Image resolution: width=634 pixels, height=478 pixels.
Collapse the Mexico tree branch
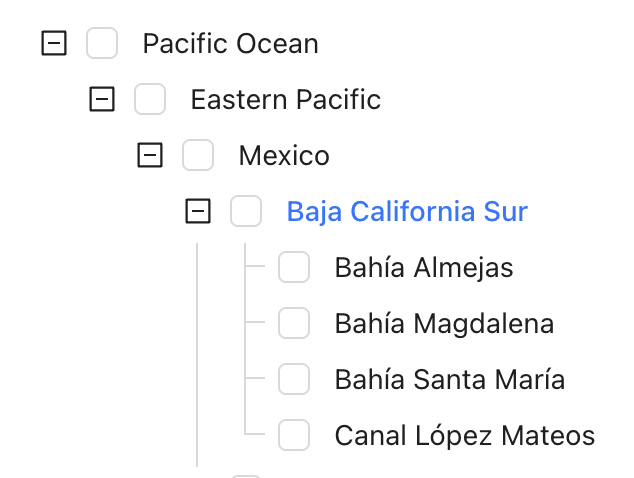click(x=150, y=156)
